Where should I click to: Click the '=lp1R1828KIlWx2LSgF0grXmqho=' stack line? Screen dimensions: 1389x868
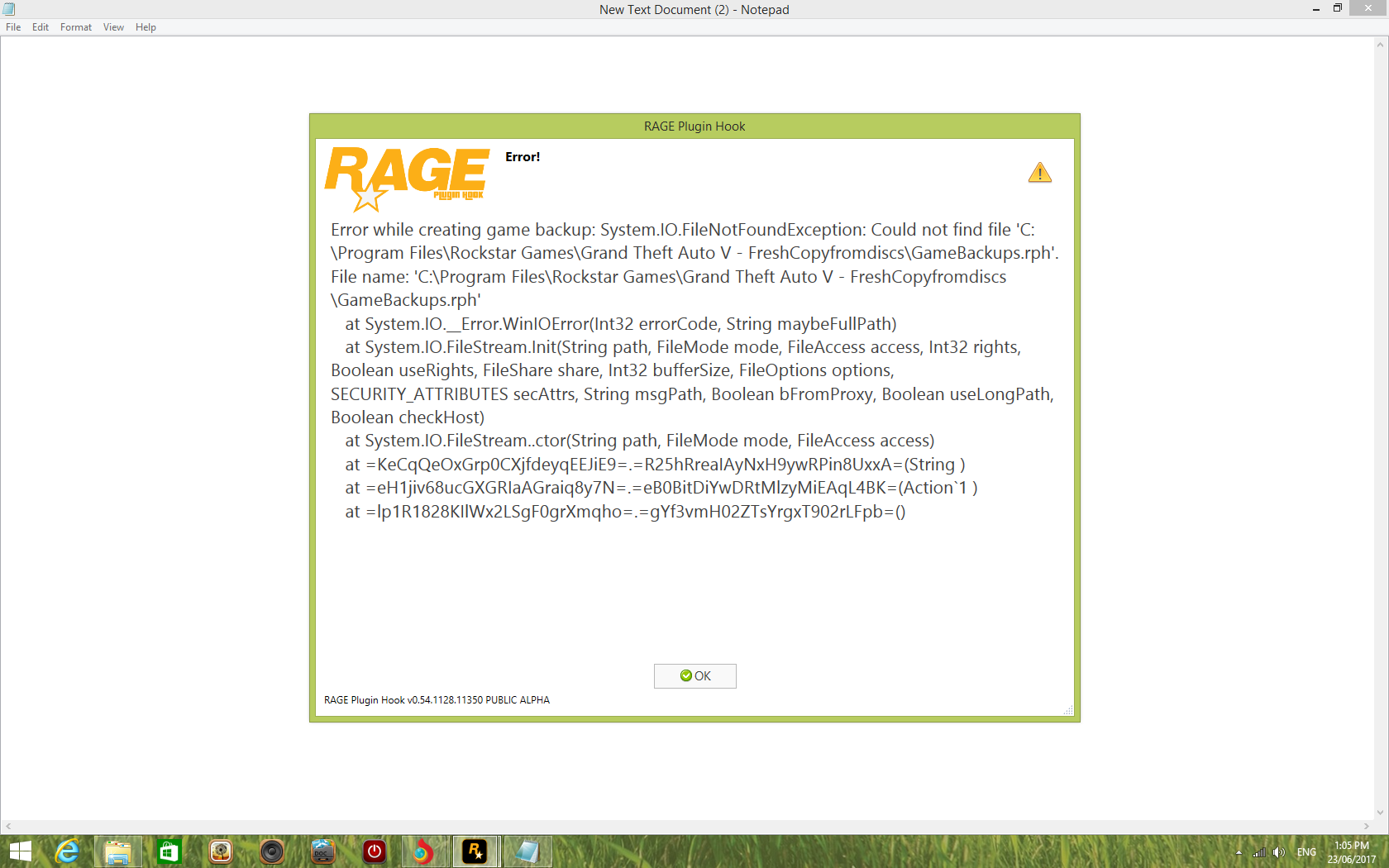(625, 512)
